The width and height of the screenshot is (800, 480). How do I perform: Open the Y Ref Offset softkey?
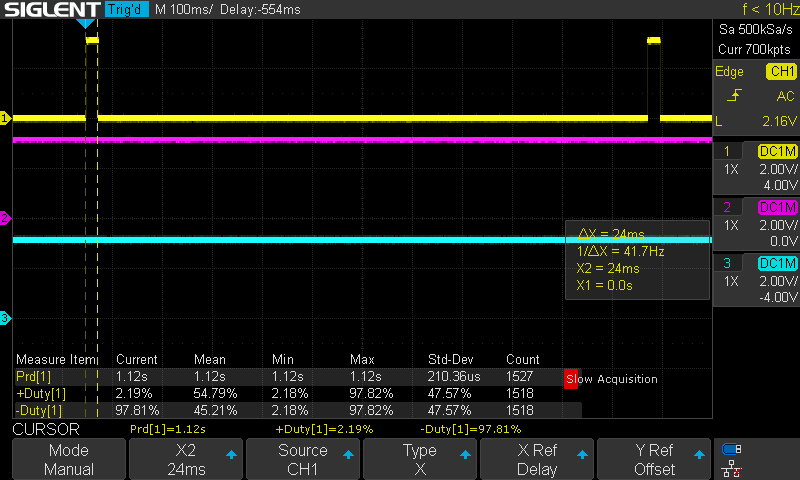click(654, 459)
